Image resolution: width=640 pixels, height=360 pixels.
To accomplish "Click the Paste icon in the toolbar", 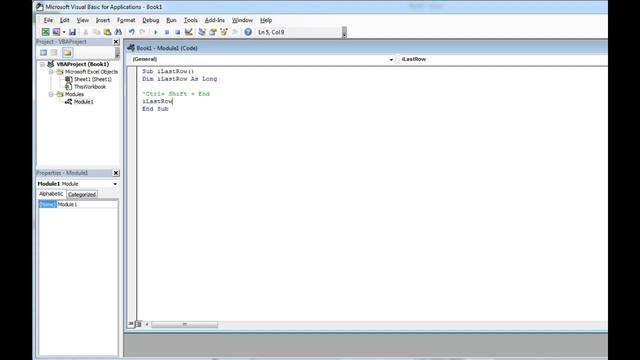I will point(107,32).
